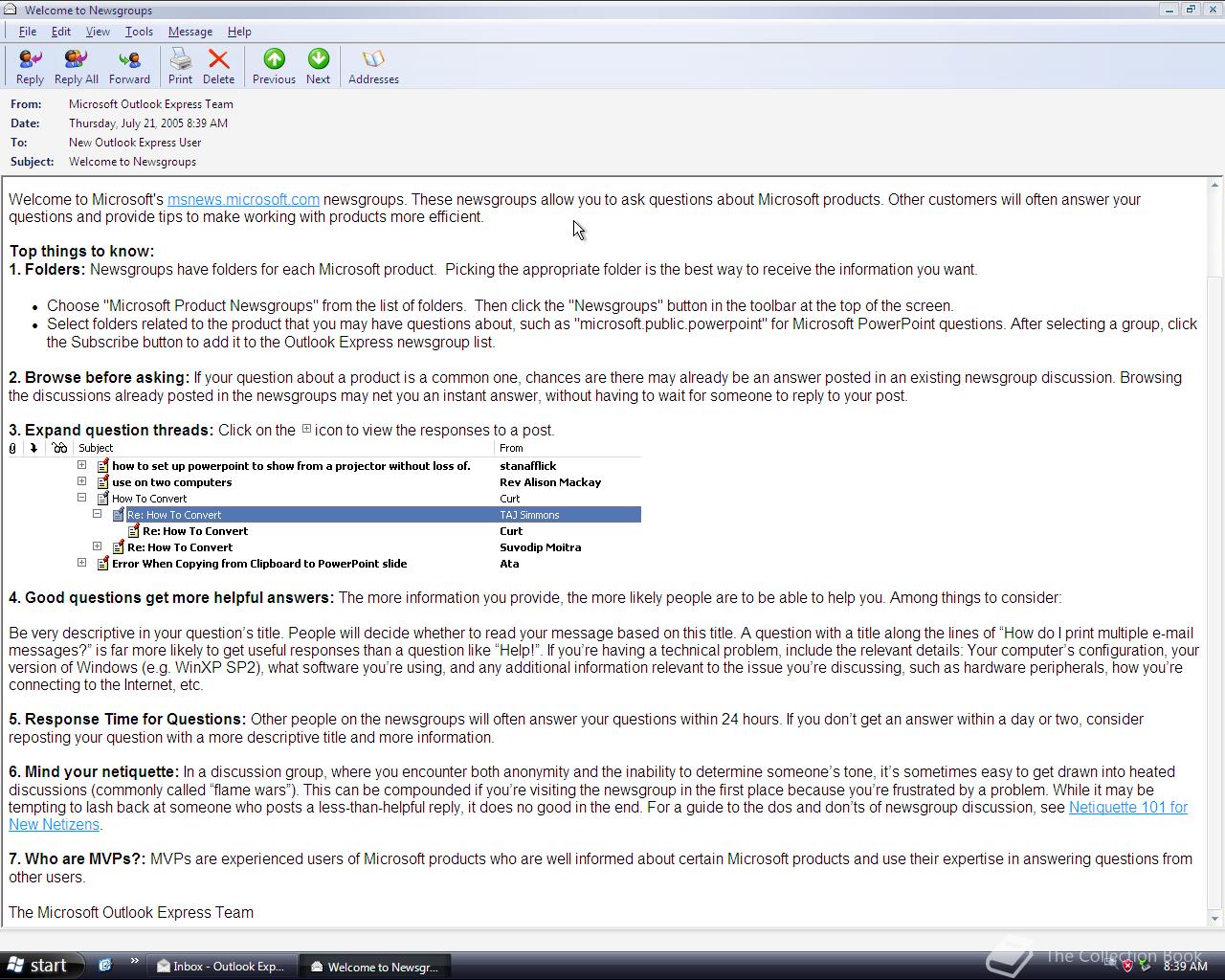Click the signature 'The Microsoft Outlook Express Team'
This screenshot has height=980, width=1225.
131,912
